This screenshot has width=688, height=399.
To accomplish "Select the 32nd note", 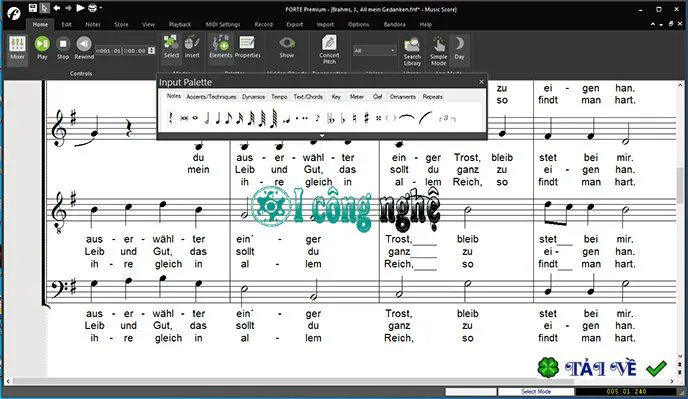I will [251, 118].
